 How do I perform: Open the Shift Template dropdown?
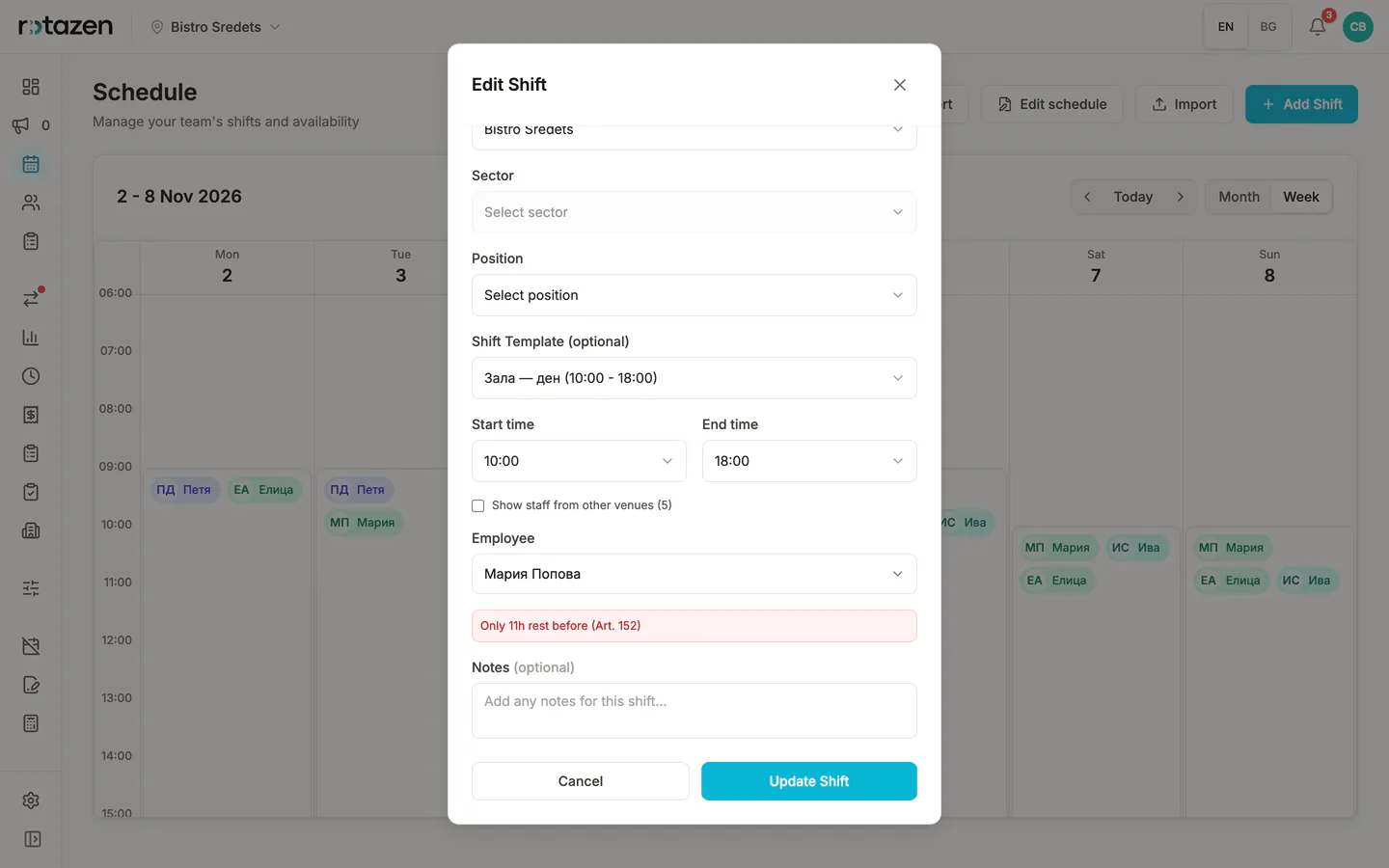[694, 378]
